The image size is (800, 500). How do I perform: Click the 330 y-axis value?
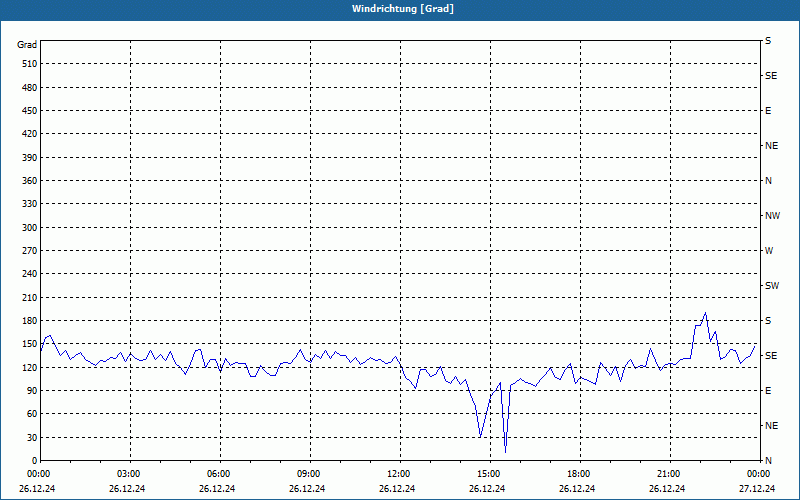click(x=30, y=204)
